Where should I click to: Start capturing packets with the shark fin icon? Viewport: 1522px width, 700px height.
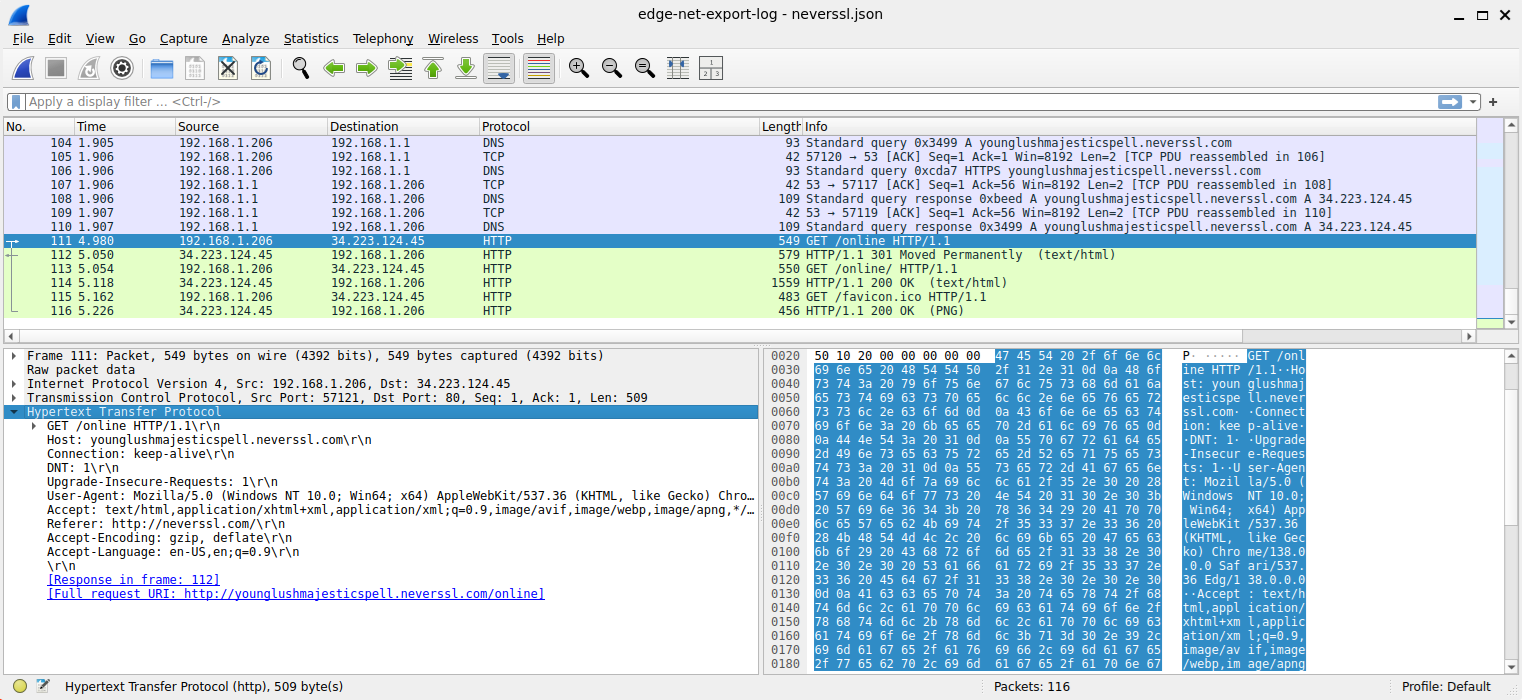[x=23, y=68]
